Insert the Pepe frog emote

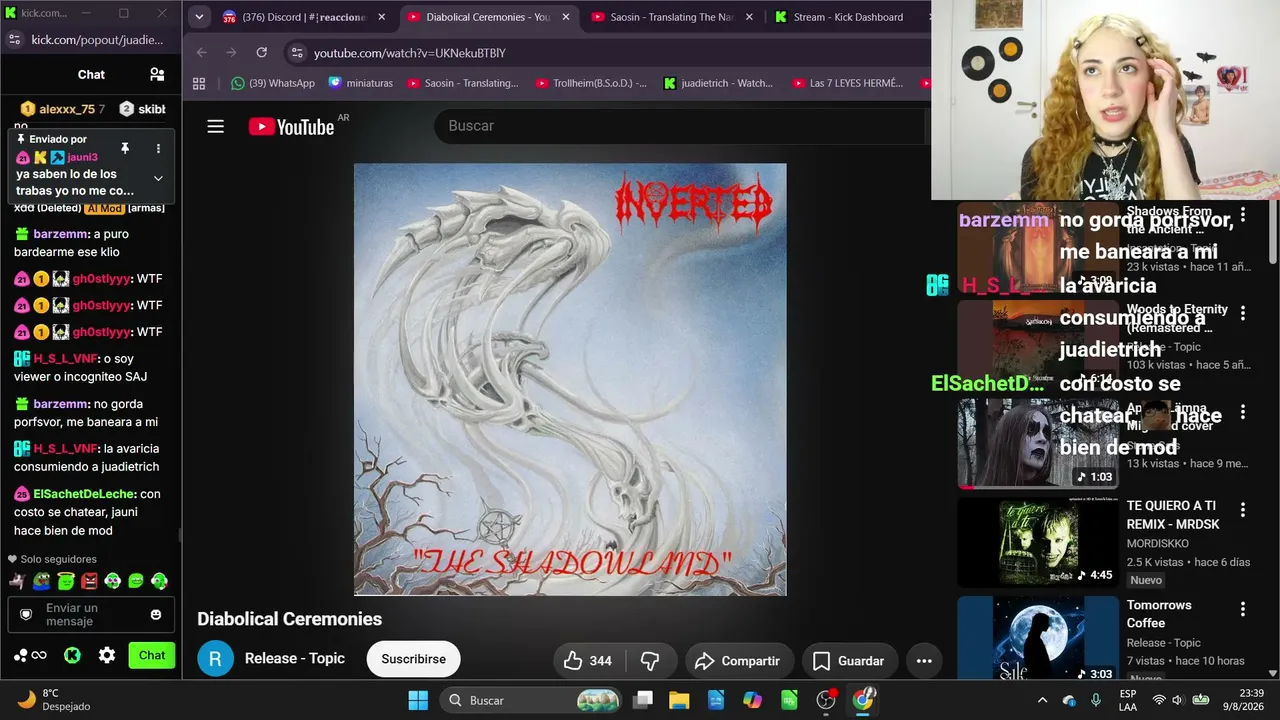tap(41, 581)
